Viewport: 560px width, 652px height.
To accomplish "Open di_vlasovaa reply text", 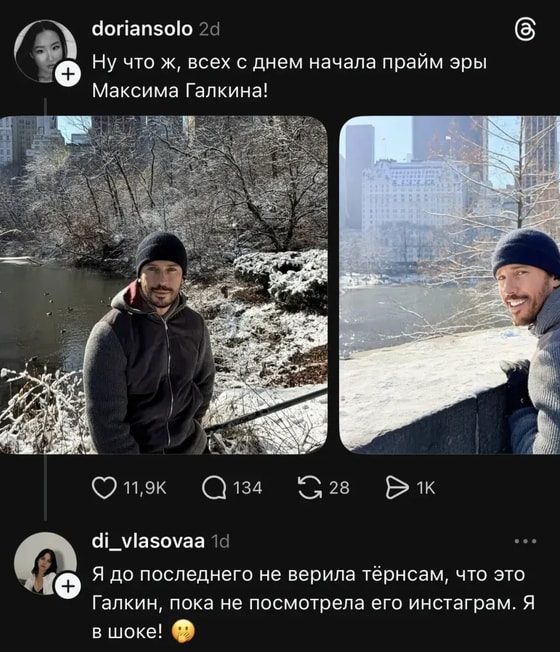I will (x=313, y=603).
